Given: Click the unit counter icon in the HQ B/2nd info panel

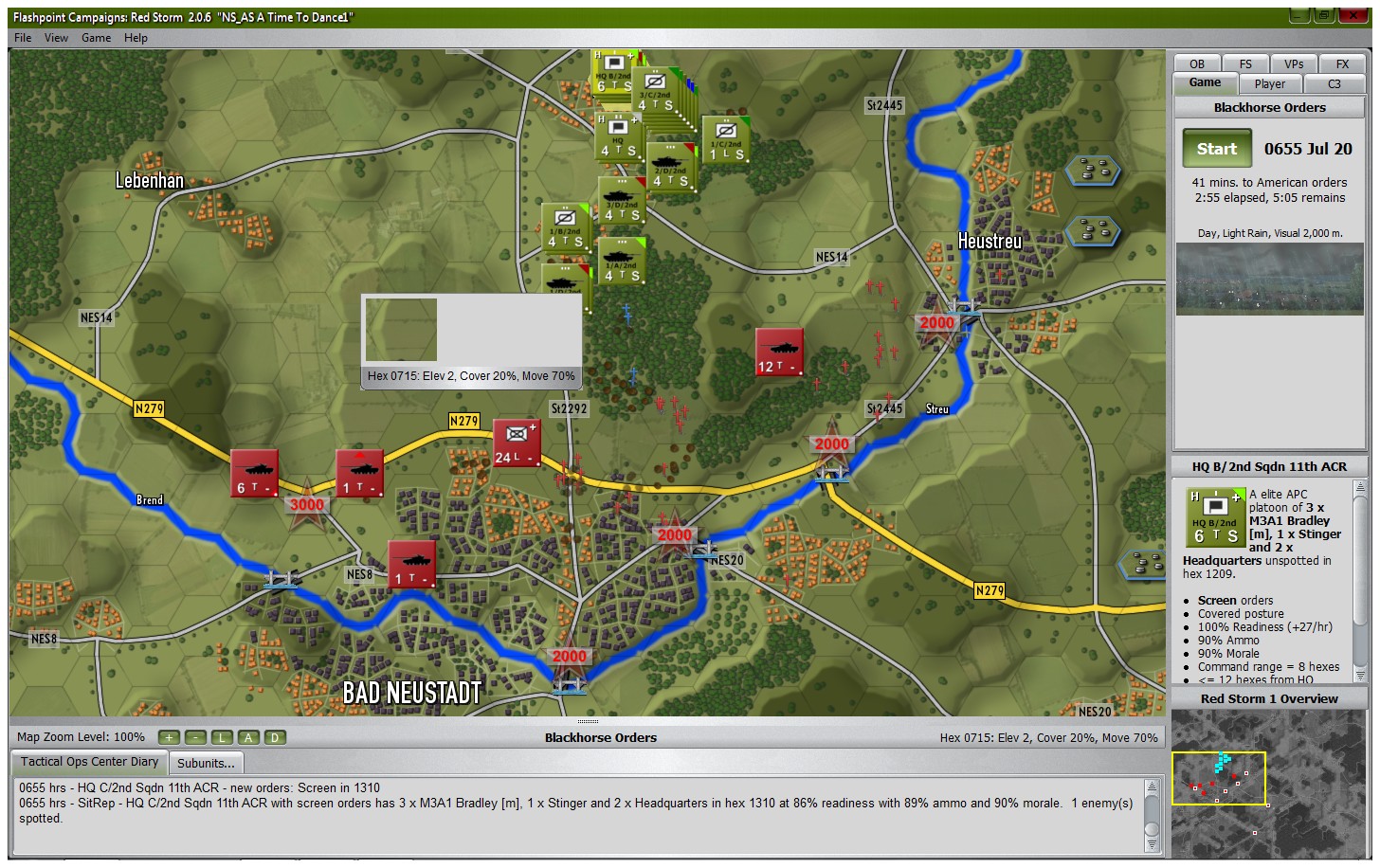Looking at the screenshot, I should tap(1214, 516).
